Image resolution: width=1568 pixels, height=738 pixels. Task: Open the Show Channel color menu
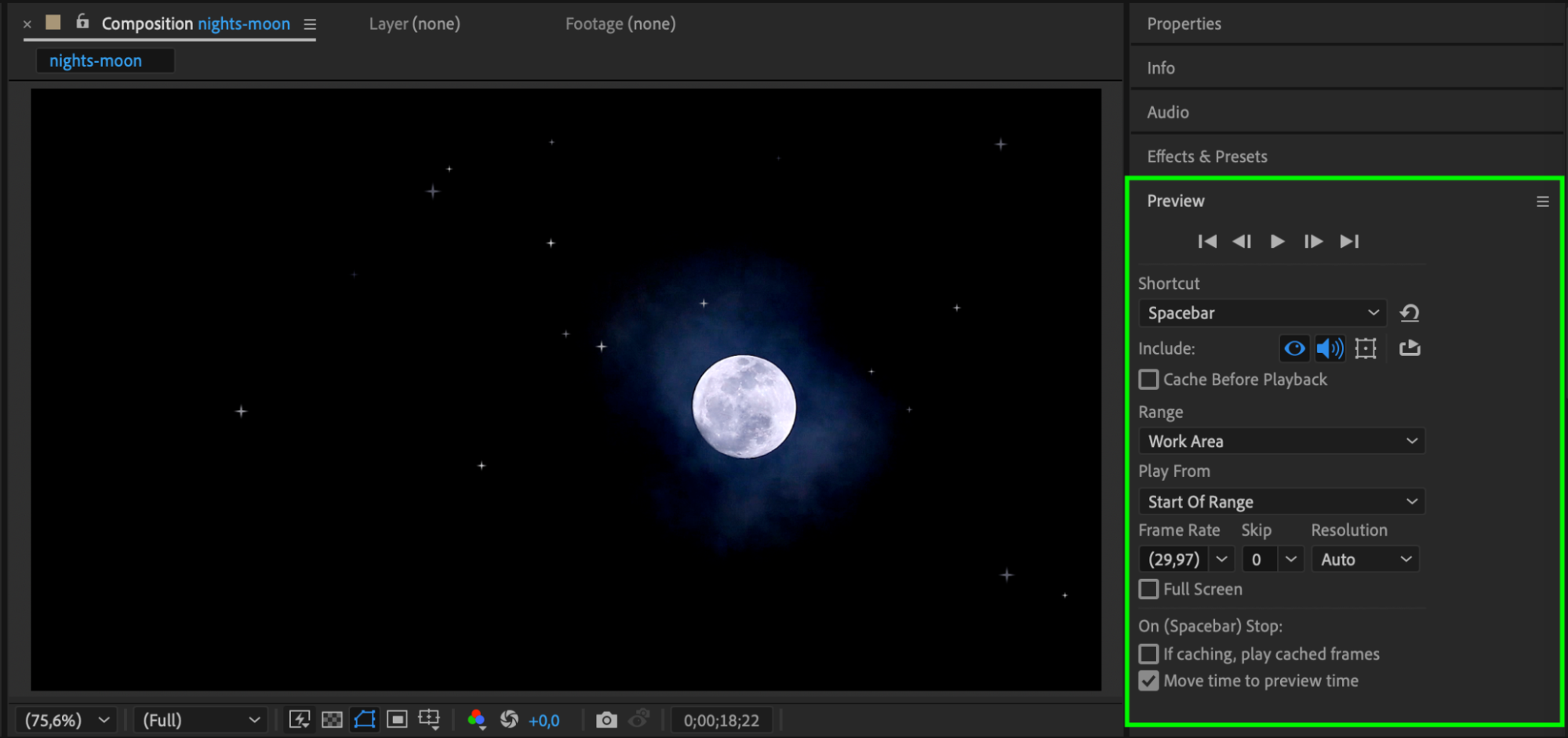pyautogui.click(x=476, y=720)
